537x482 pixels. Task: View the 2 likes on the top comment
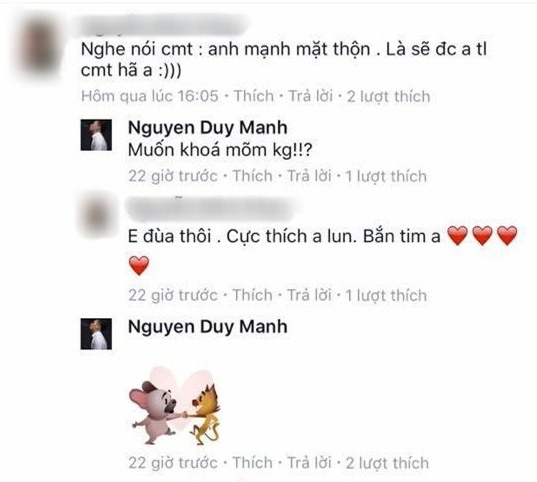click(x=388, y=96)
